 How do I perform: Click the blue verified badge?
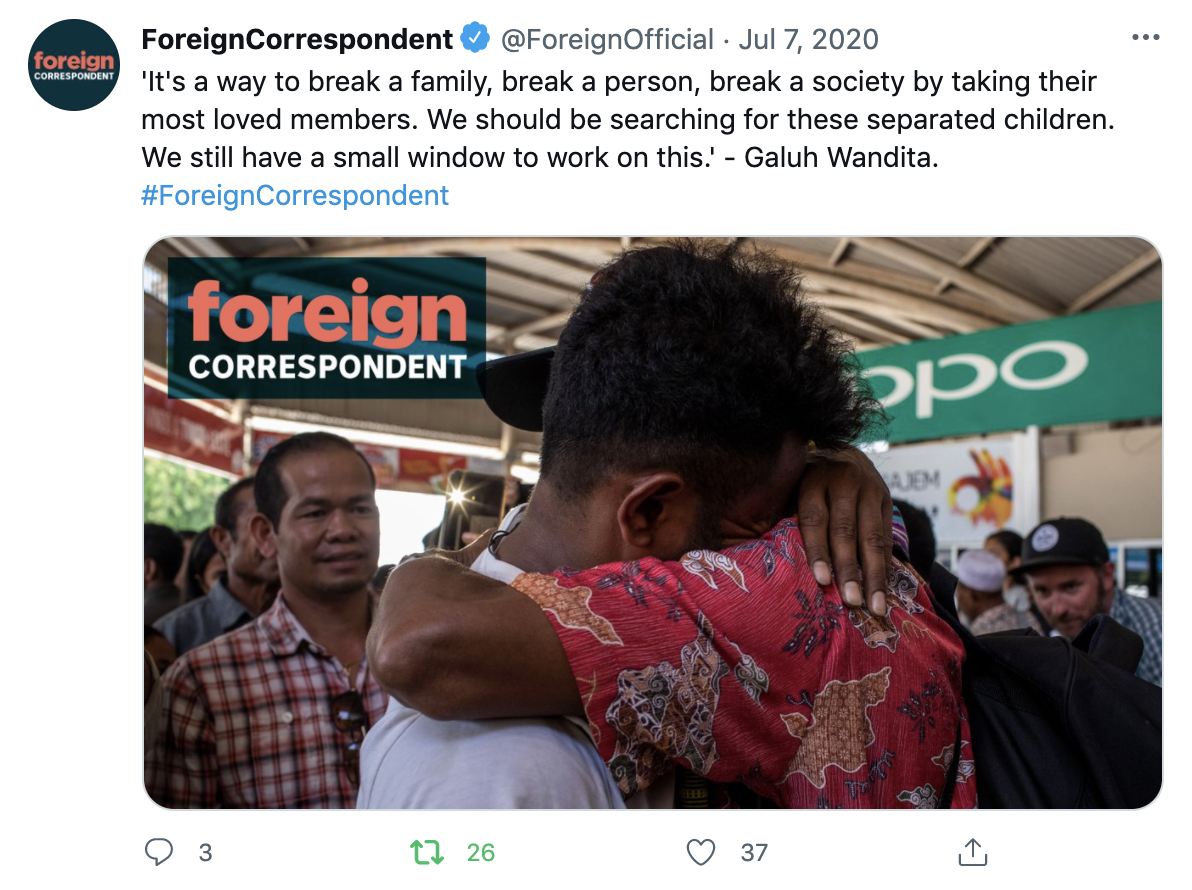click(x=476, y=38)
